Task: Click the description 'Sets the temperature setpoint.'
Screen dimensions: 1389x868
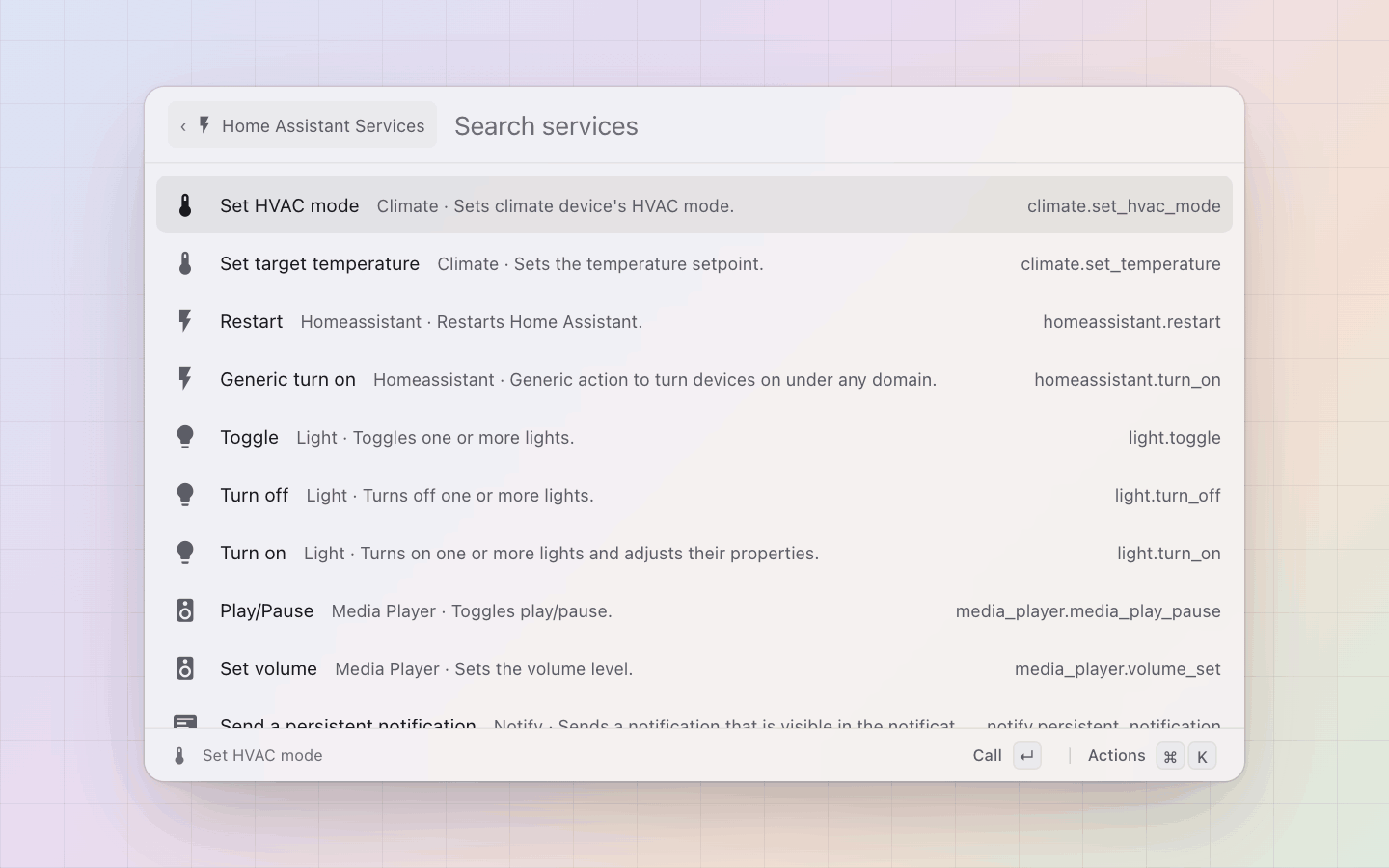Action: pos(639,263)
